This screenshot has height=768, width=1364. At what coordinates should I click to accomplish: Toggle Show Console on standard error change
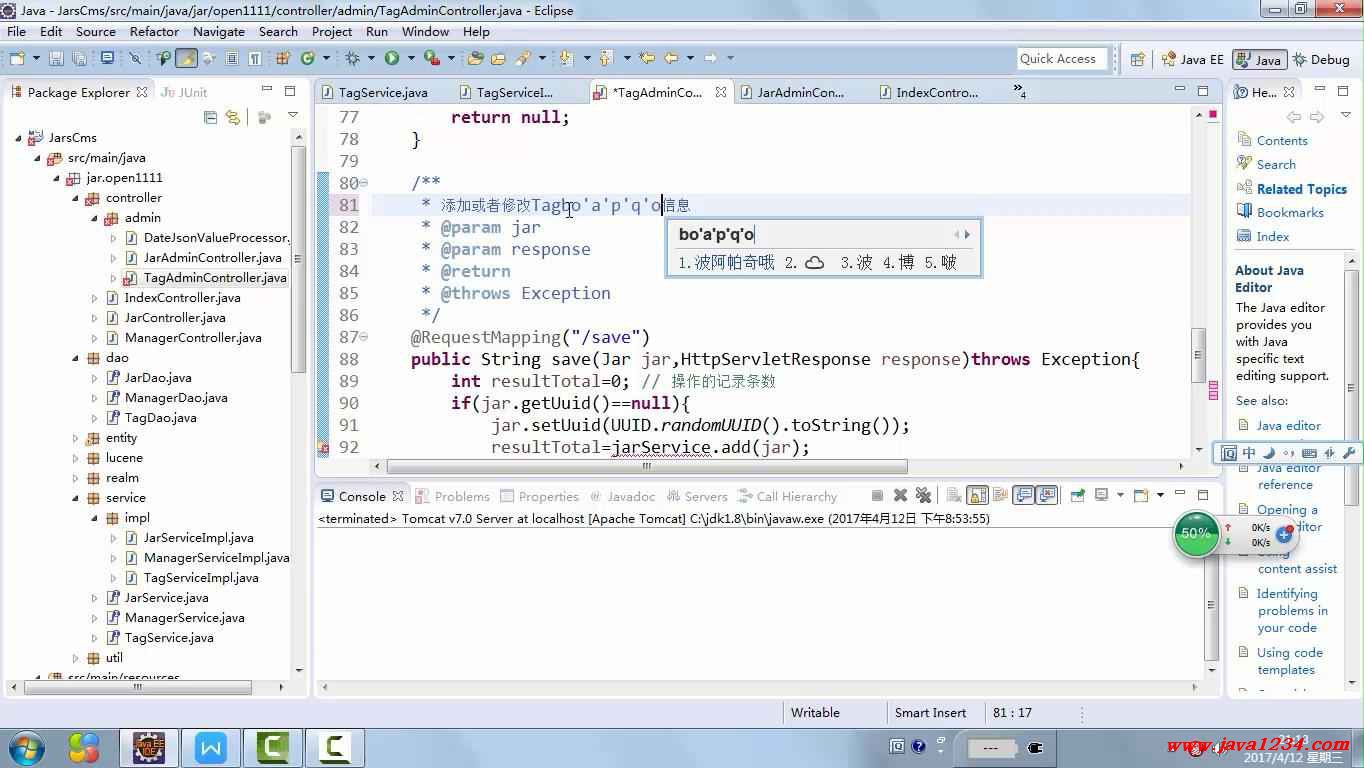1047,495
